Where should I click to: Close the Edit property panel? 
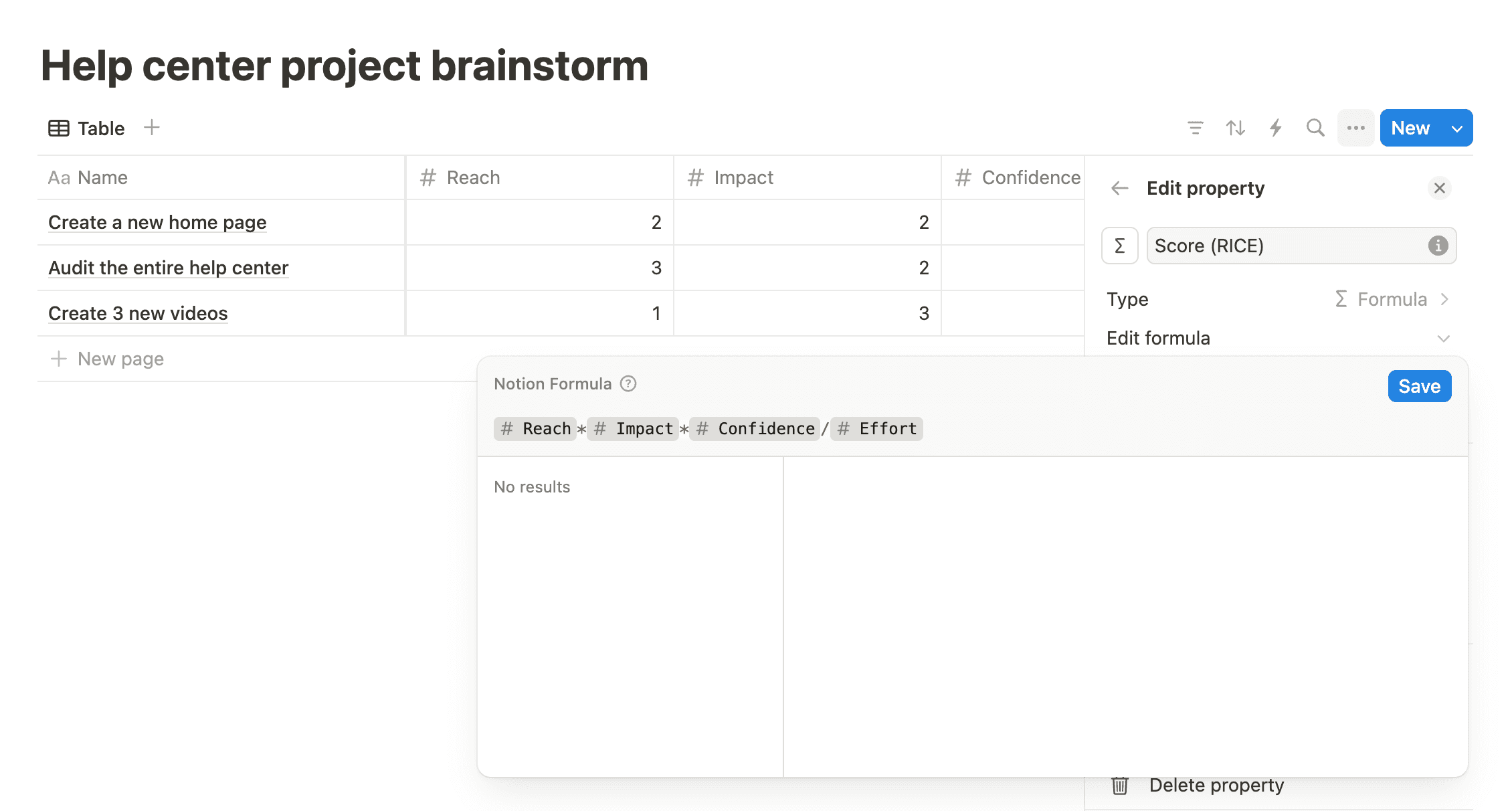[x=1440, y=188]
